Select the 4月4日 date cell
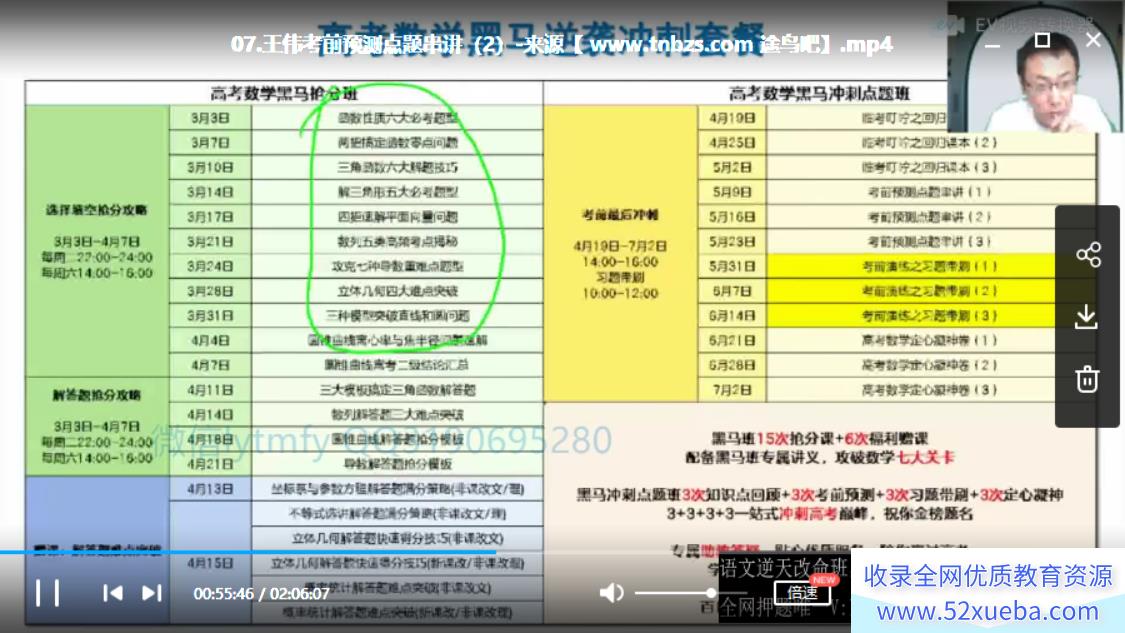Viewport: 1125px width, 633px height. pyautogui.click(x=210, y=340)
